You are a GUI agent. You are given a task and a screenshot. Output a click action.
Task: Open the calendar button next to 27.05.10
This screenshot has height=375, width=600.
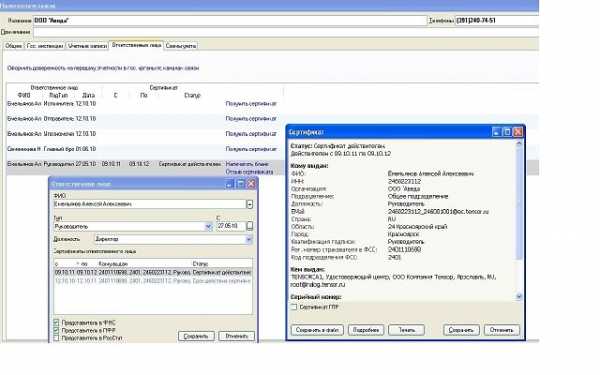pyautogui.click(x=250, y=226)
